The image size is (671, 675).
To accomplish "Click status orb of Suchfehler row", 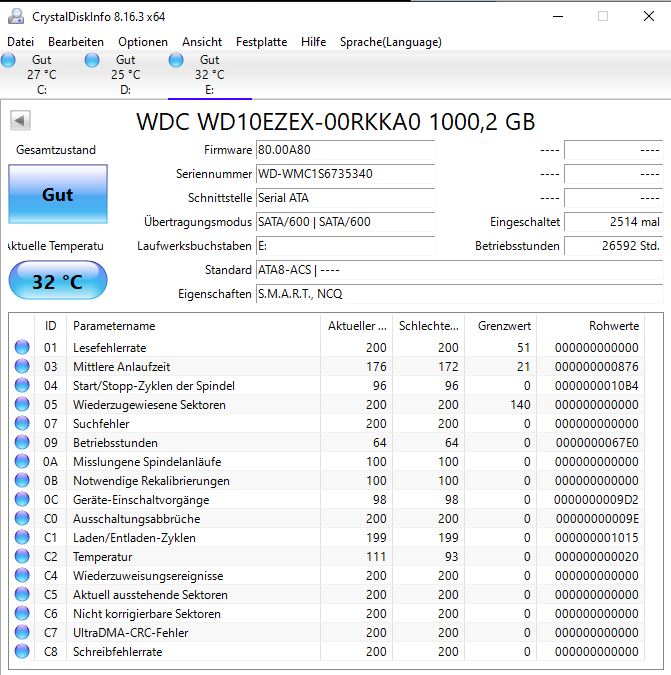I will (22, 423).
